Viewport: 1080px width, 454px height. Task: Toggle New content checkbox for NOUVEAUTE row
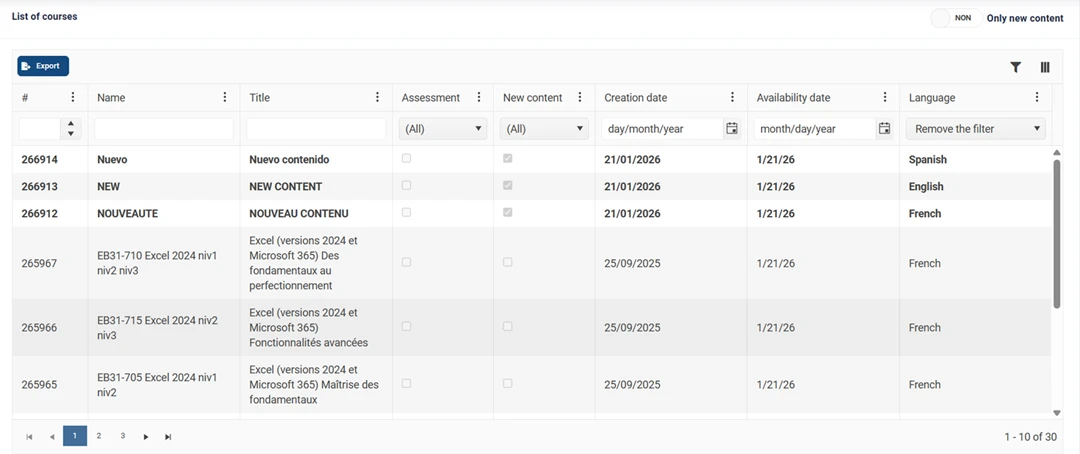(x=508, y=212)
